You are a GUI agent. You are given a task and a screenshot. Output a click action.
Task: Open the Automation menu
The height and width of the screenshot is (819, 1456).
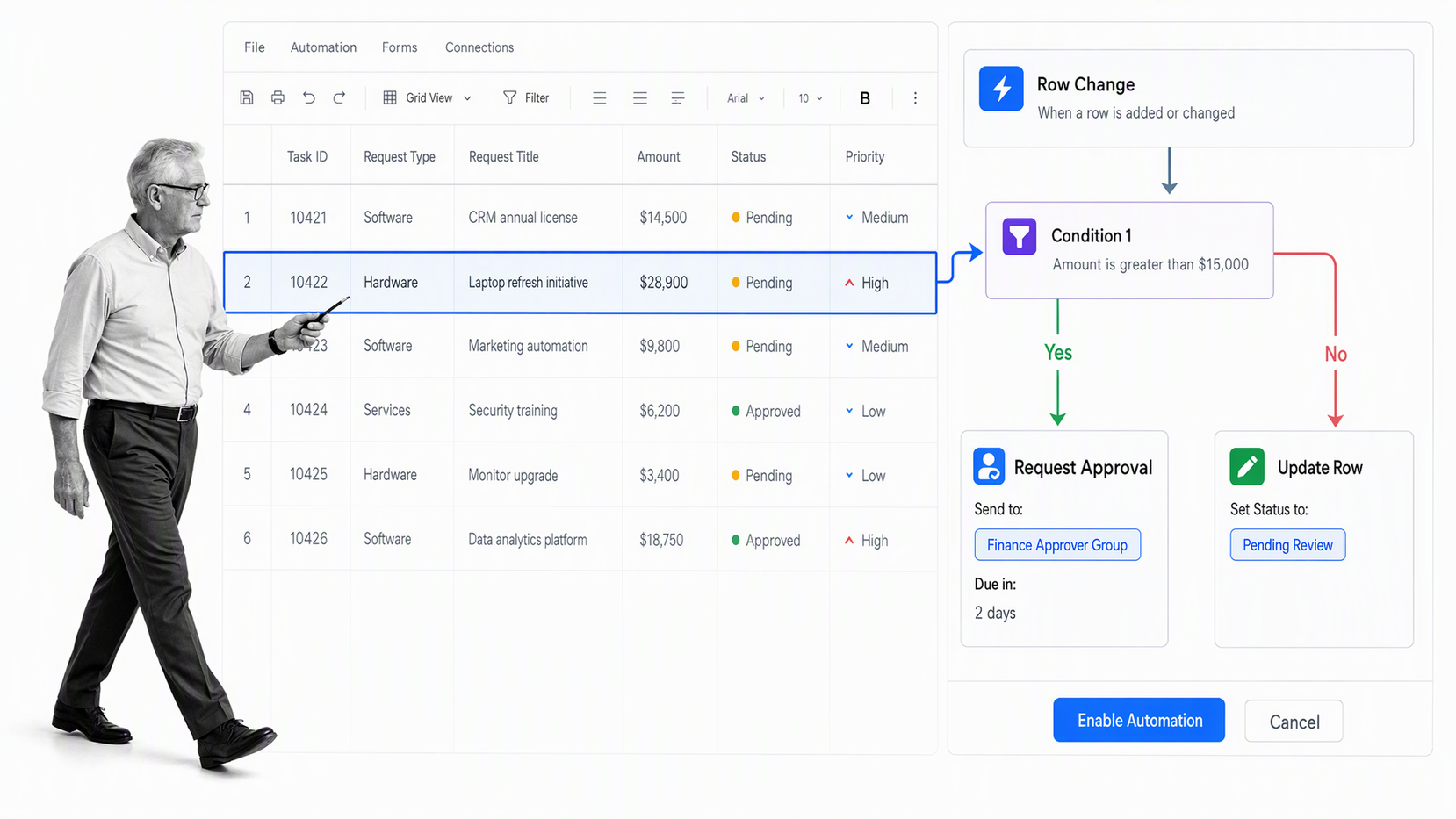click(323, 47)
